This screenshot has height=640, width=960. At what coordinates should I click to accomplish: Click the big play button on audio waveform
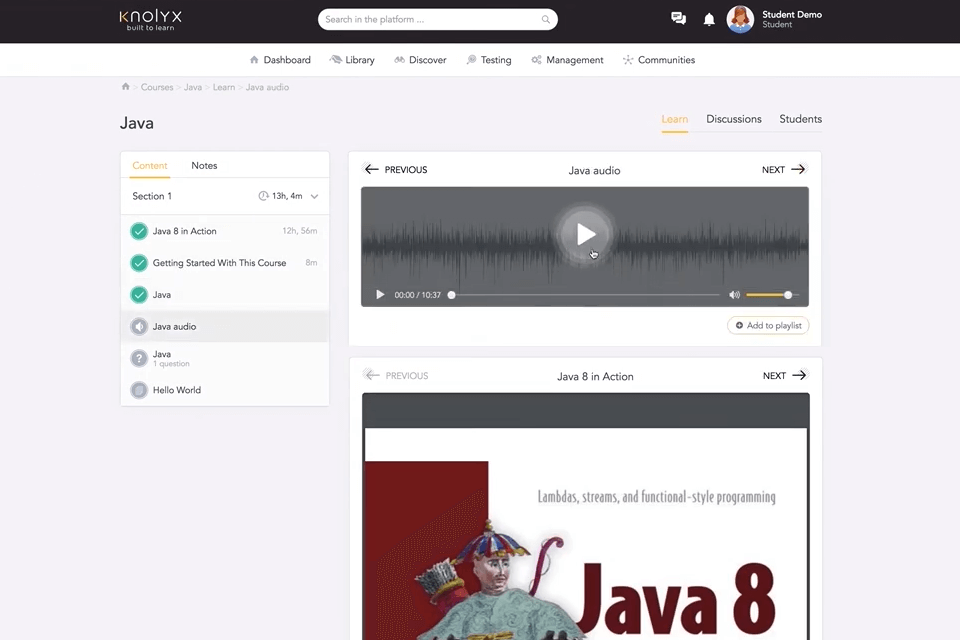coord(585,235)
